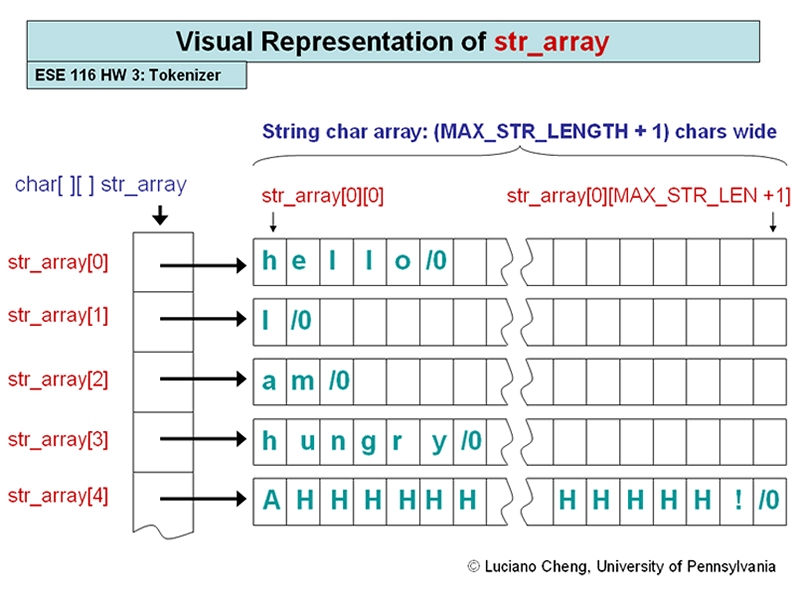Select the String char array MAX_STR_LENGTH heading

[x=520, y=131]
